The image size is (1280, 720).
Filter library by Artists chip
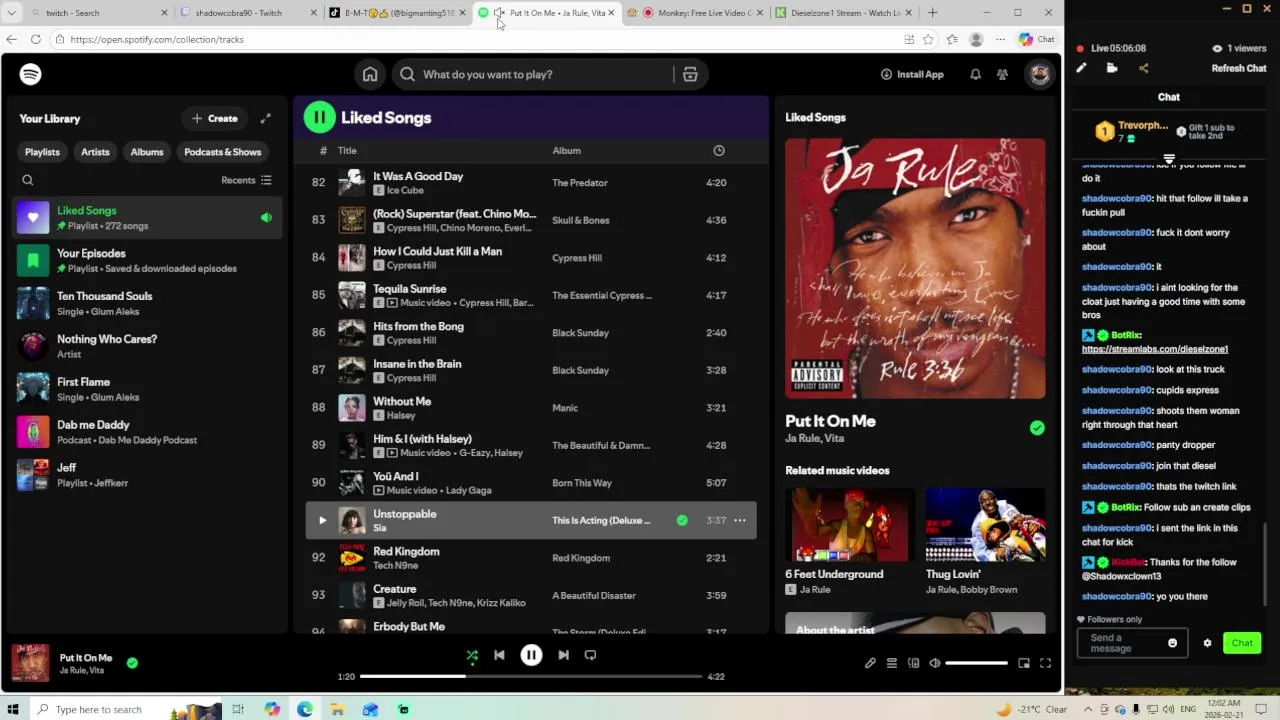pos(95,152)
